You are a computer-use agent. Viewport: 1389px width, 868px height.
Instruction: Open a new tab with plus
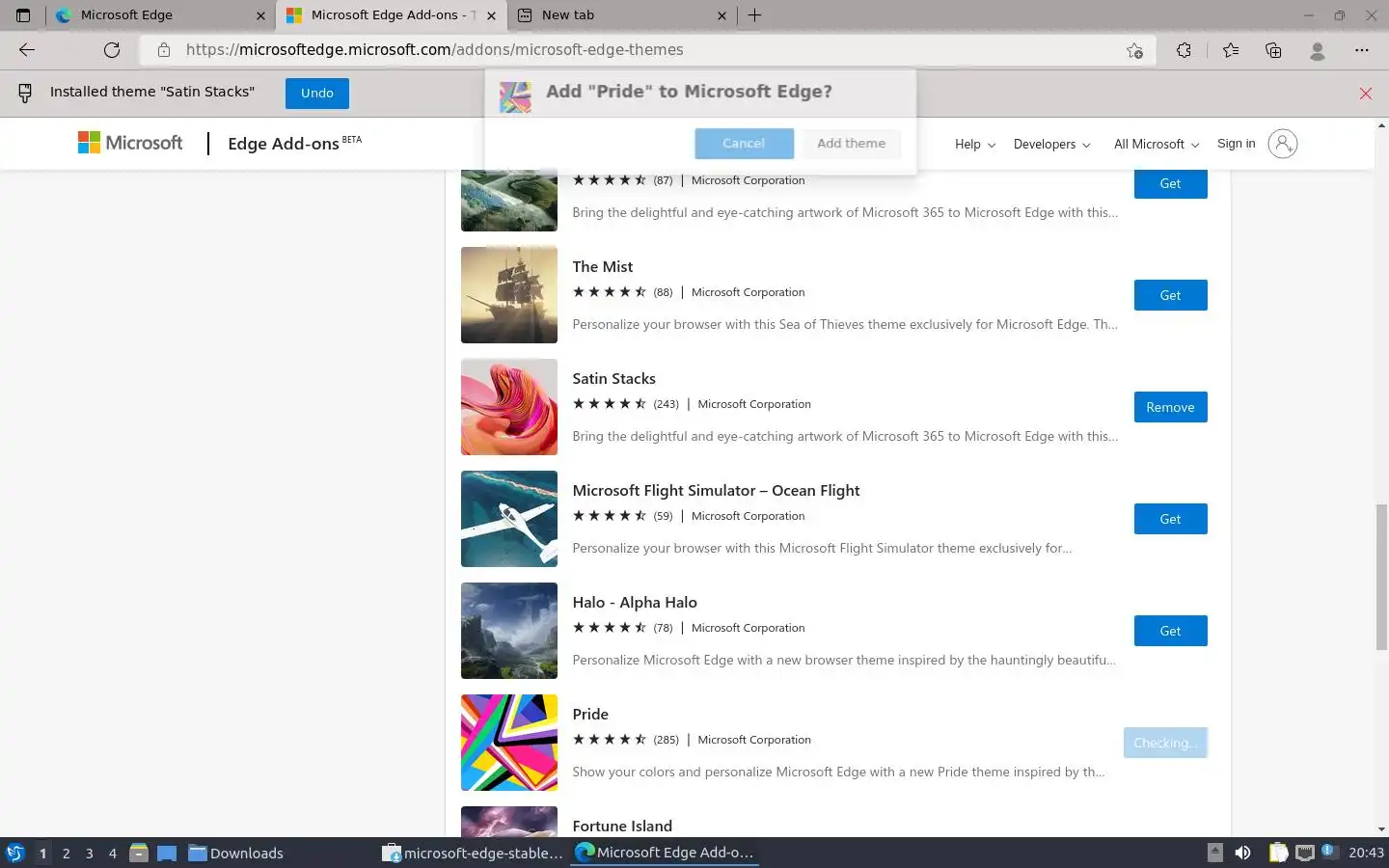pos(754,15)
